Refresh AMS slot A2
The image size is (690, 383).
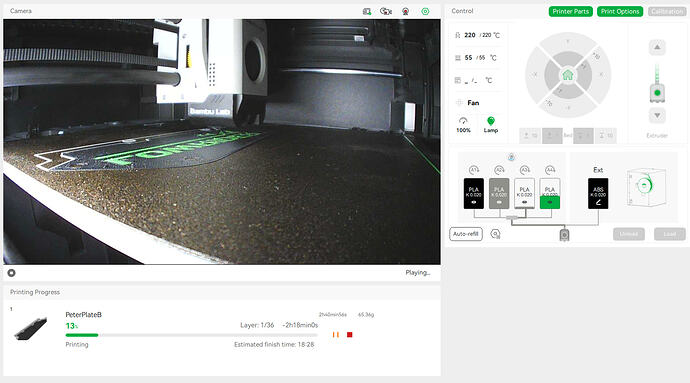point(499,170)
